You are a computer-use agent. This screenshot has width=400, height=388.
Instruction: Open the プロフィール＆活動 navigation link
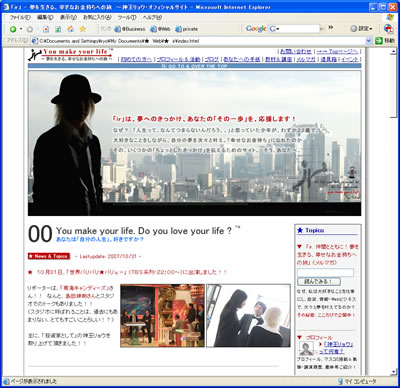(178, 59)
